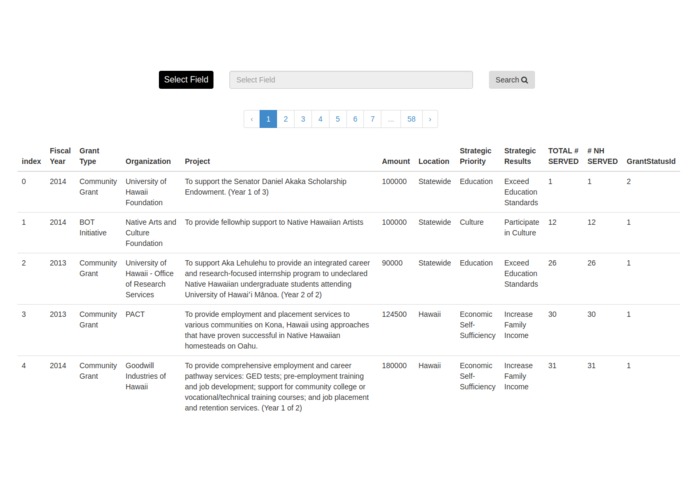The width and height of the screenshot is (695, 494).
Task: Click the amount 124500 cell
Action: click(394, 314)
